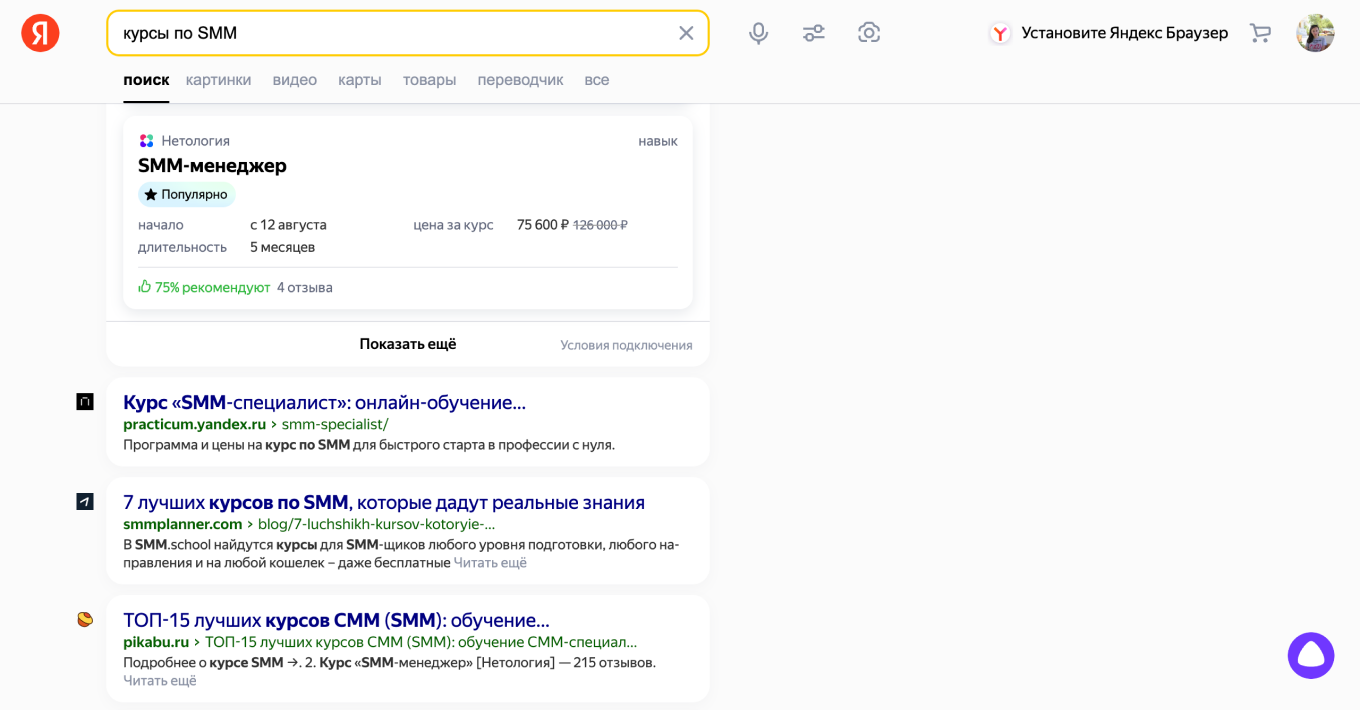Open the Условия подключения link
Image resolution: width=1360 pixels, height=710 pixels.
pyautogui.click(x=626, y=345)
